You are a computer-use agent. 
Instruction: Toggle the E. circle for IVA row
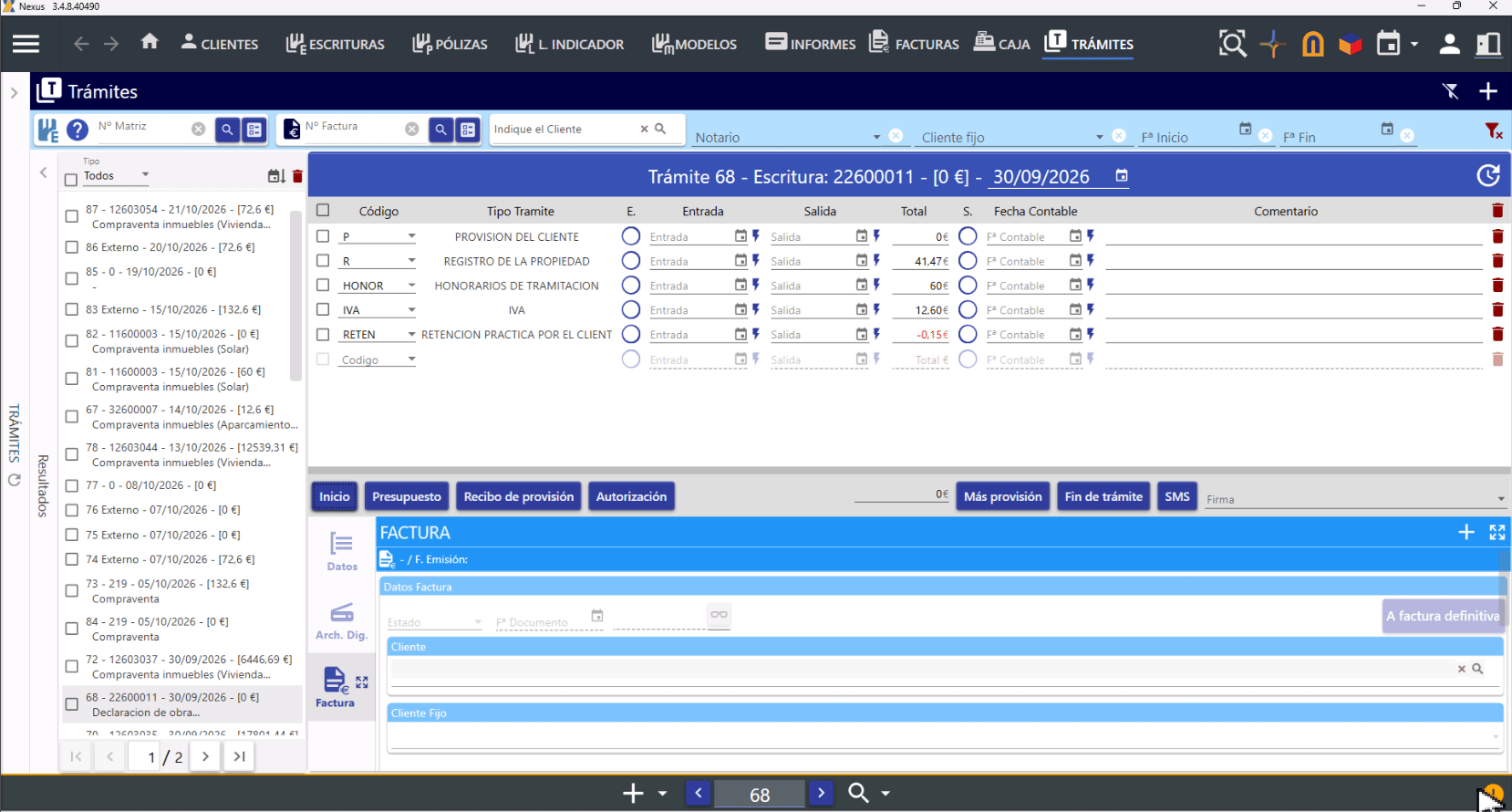tap(630, 310)
